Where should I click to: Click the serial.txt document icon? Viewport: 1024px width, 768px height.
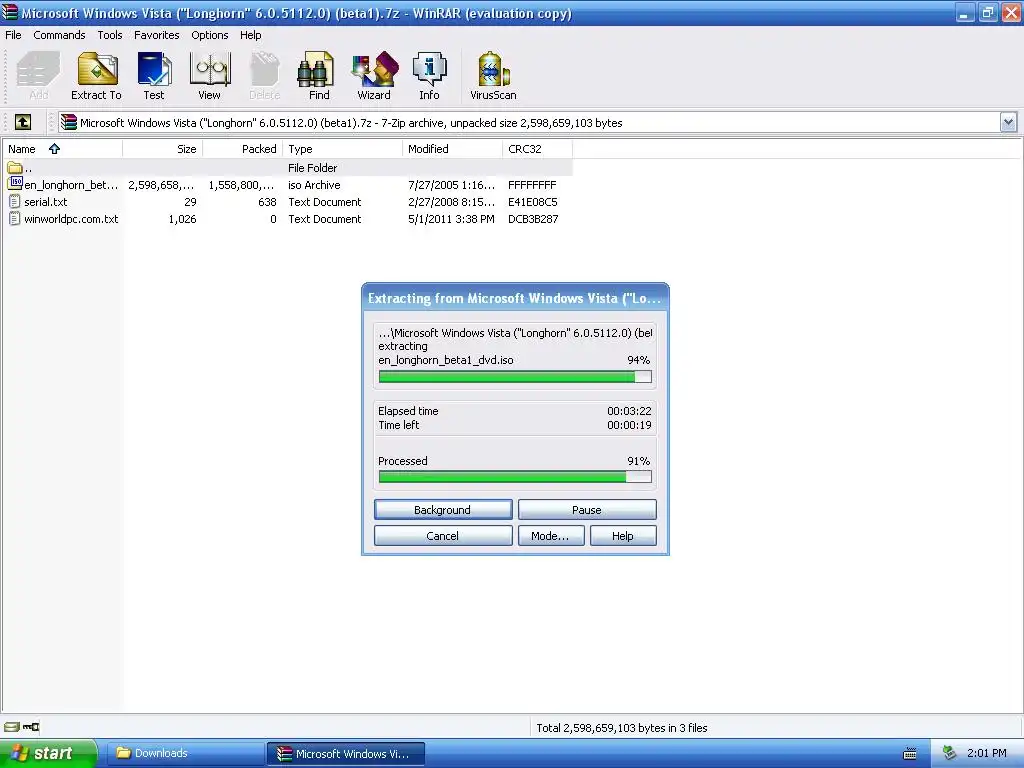(14, 202)
